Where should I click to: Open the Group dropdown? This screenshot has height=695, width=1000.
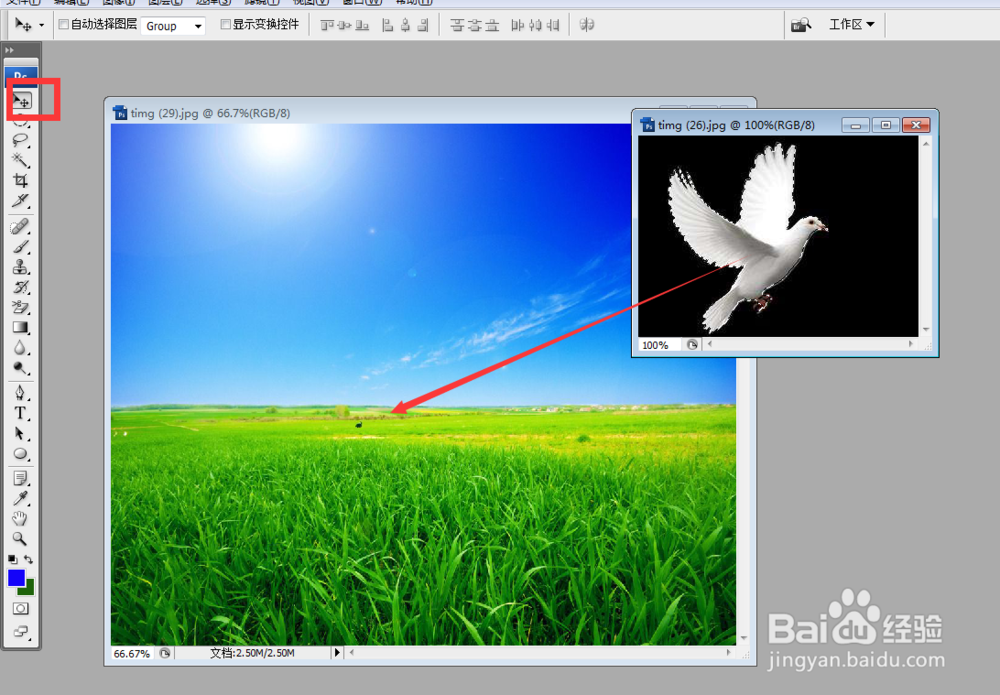173,26
